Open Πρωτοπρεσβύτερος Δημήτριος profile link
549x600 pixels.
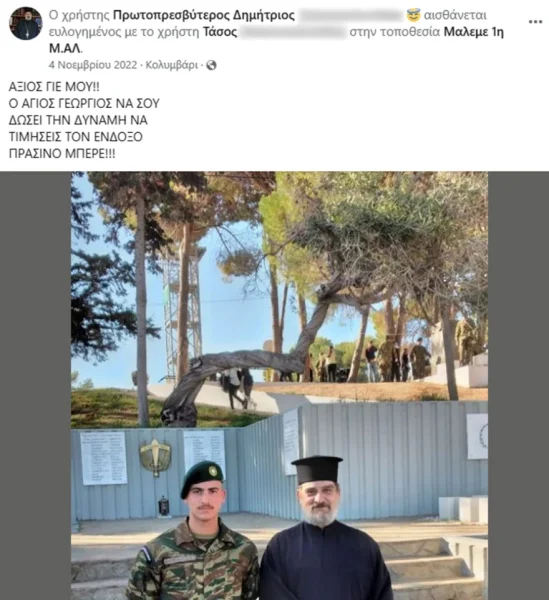click(204, 15)
